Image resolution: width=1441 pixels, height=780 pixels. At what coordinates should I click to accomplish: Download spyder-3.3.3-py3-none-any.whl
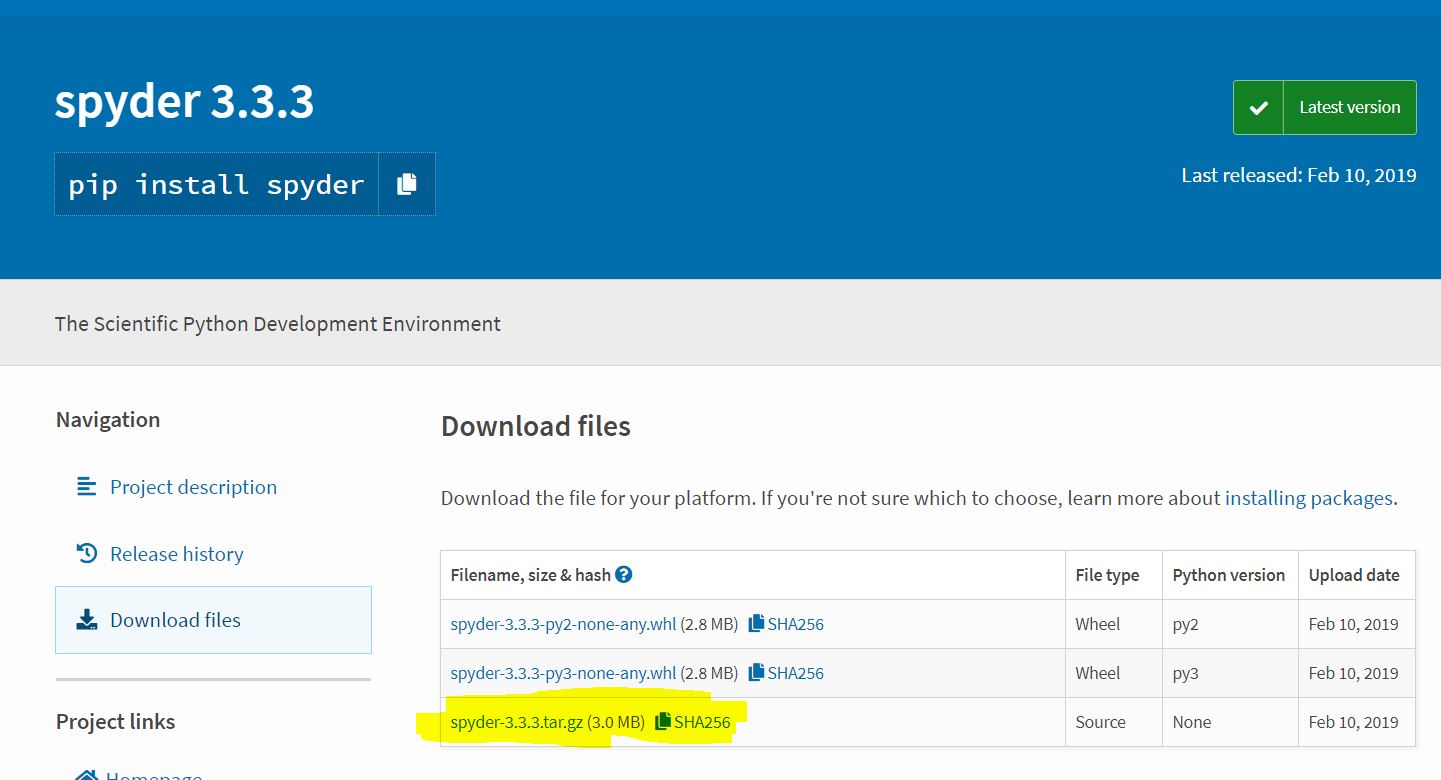563,673
